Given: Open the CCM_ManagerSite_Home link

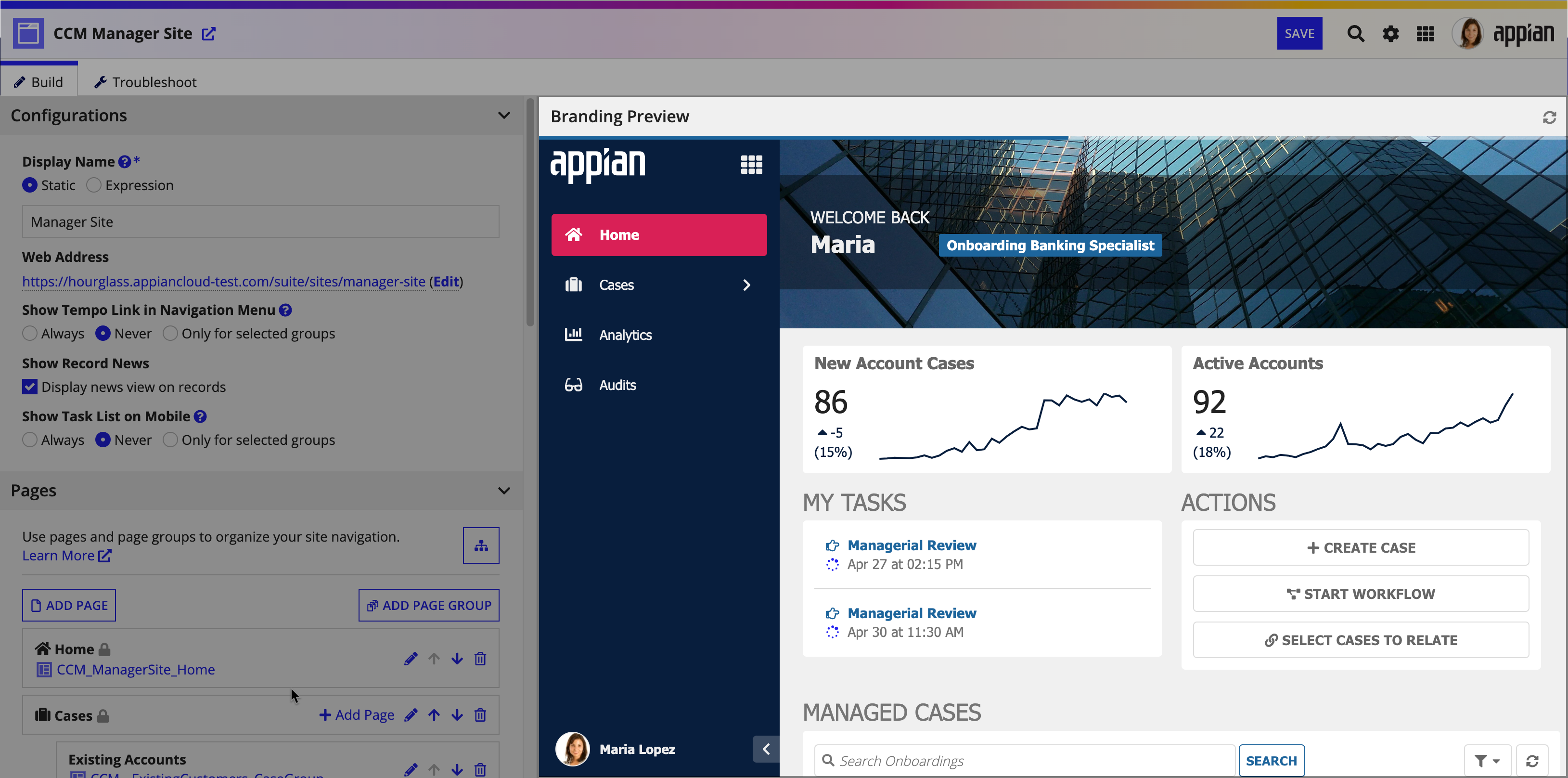Looking at the screenshot, I should point(135,670).
